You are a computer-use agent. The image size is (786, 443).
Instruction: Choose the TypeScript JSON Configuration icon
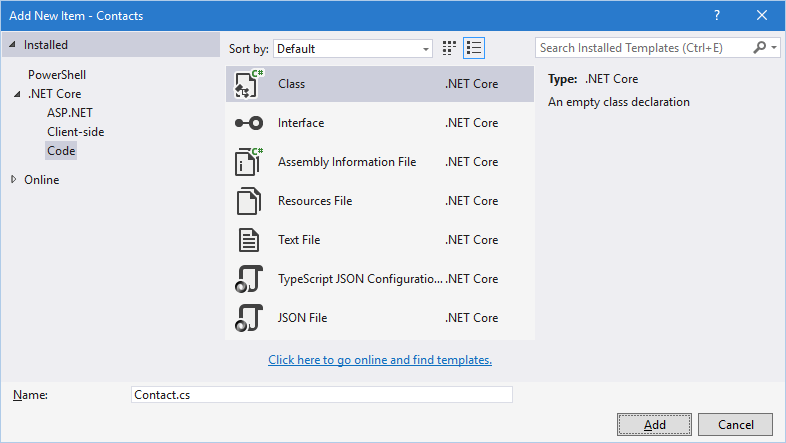click(248, 279)
